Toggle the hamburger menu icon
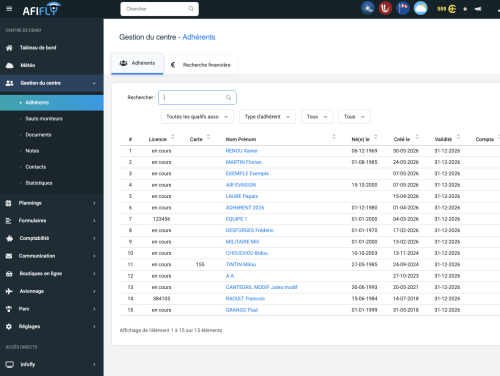500x376 pixels. click(x=9, y=9)
